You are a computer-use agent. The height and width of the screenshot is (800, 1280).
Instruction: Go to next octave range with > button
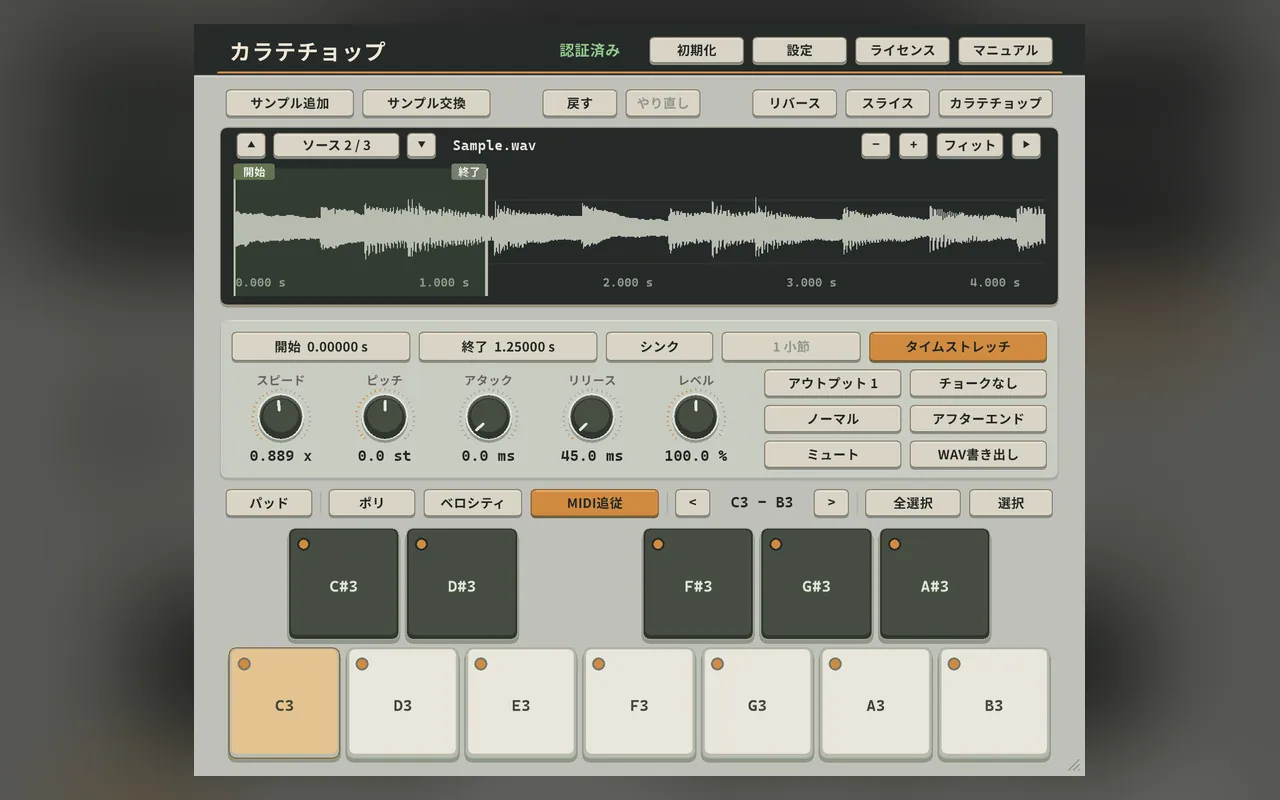(x=831, y=503)
